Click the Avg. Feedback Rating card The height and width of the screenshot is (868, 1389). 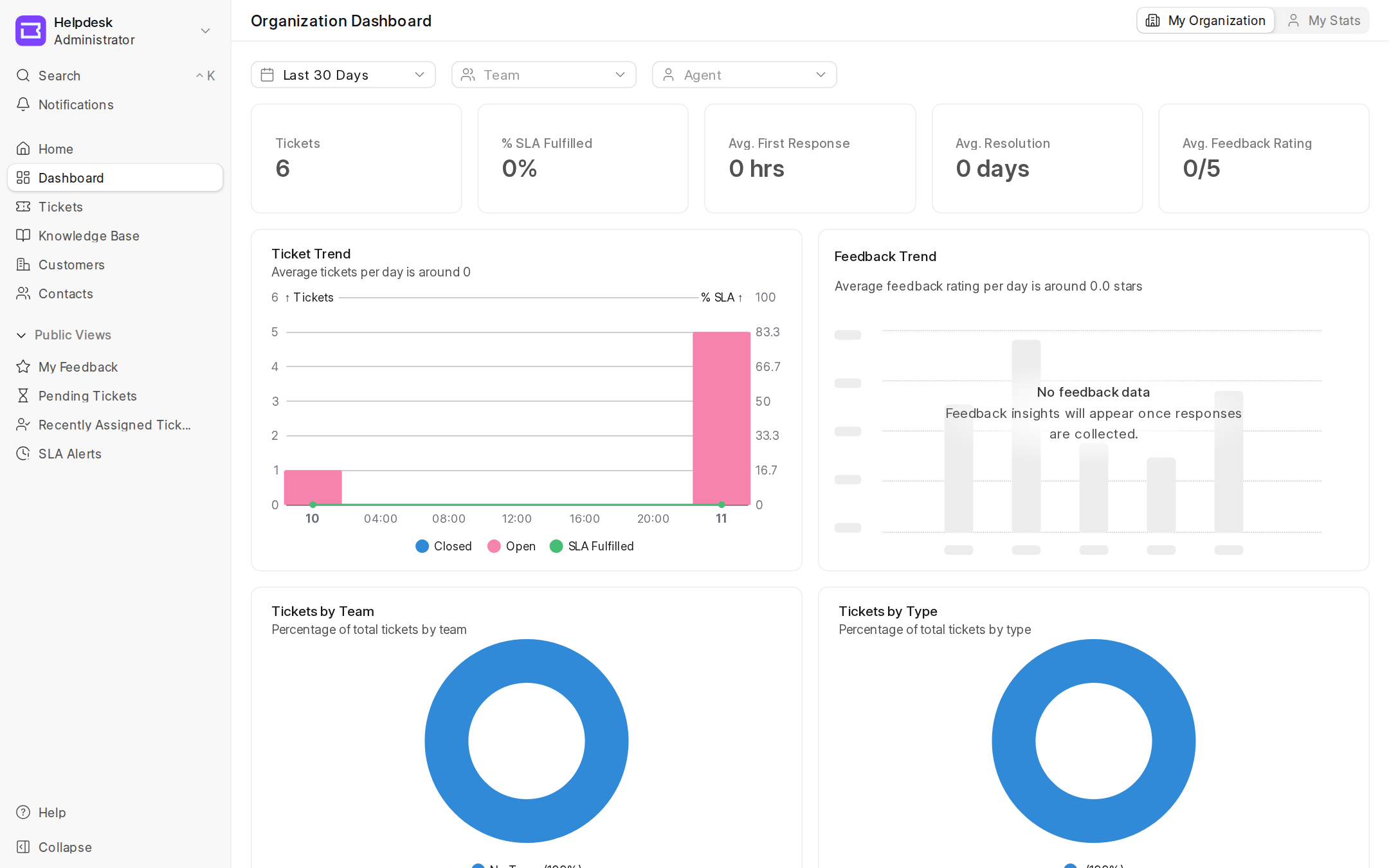click(x=1264, y=158)
